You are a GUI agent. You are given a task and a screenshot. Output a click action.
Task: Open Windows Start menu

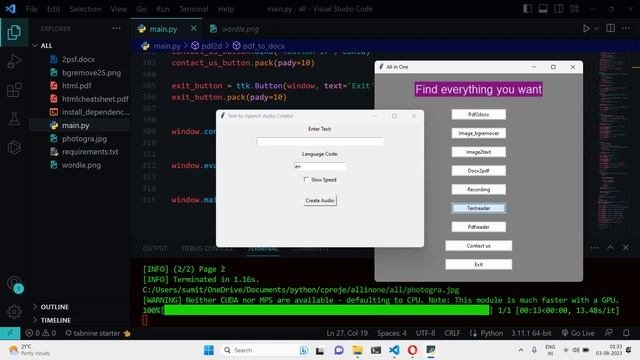[209, 350]
